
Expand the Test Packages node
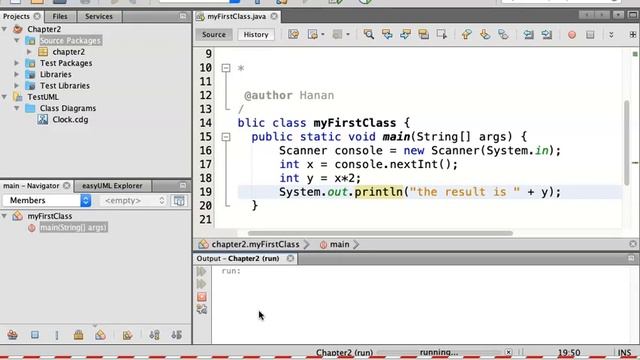tap(17, 63)
